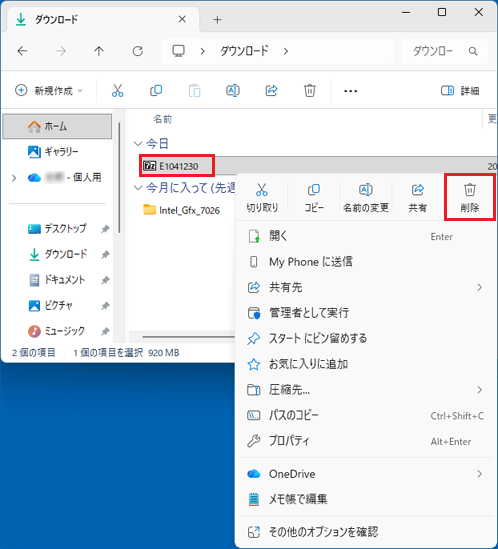Choose 共有 in the context menu
This screenshot has width=498, height=549.
[417, 198]
